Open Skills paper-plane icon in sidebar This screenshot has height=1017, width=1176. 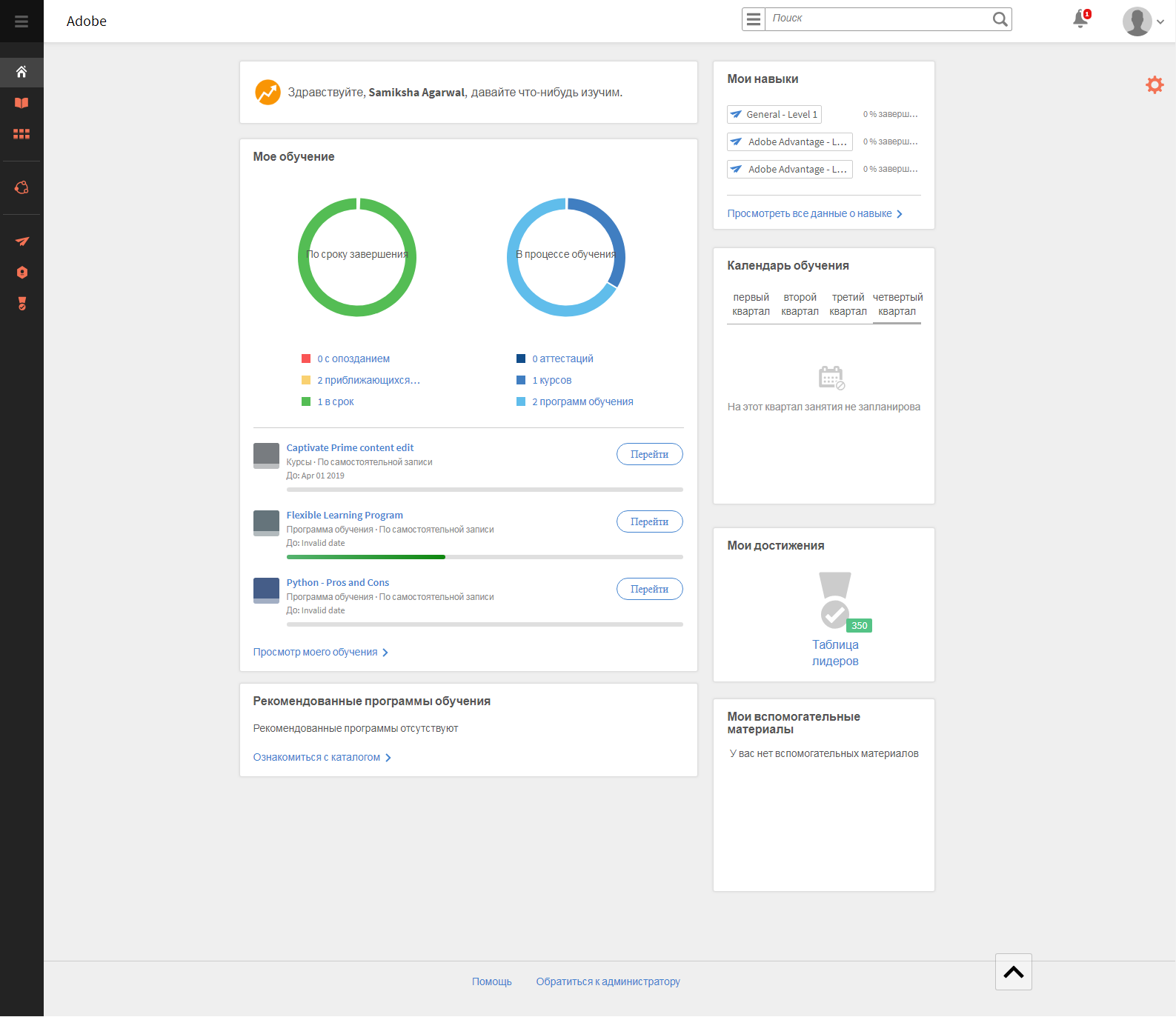(22, 241)
